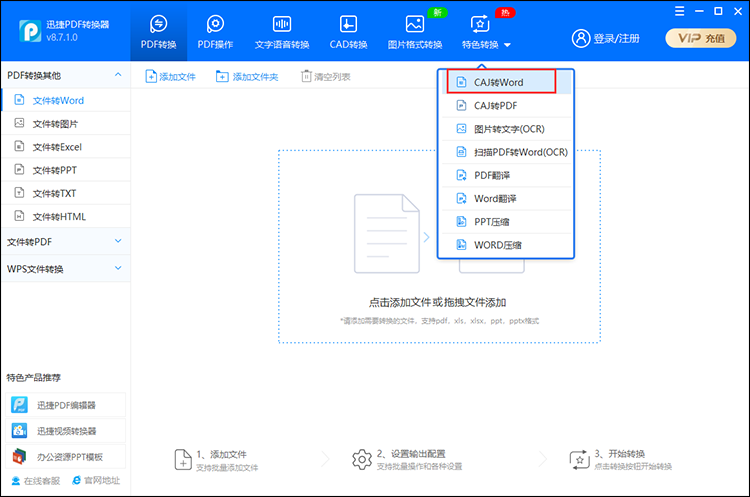Click the step 1 添加文件 icon
Viewport: 750px width, 497px height.
(x=183, y=460)
